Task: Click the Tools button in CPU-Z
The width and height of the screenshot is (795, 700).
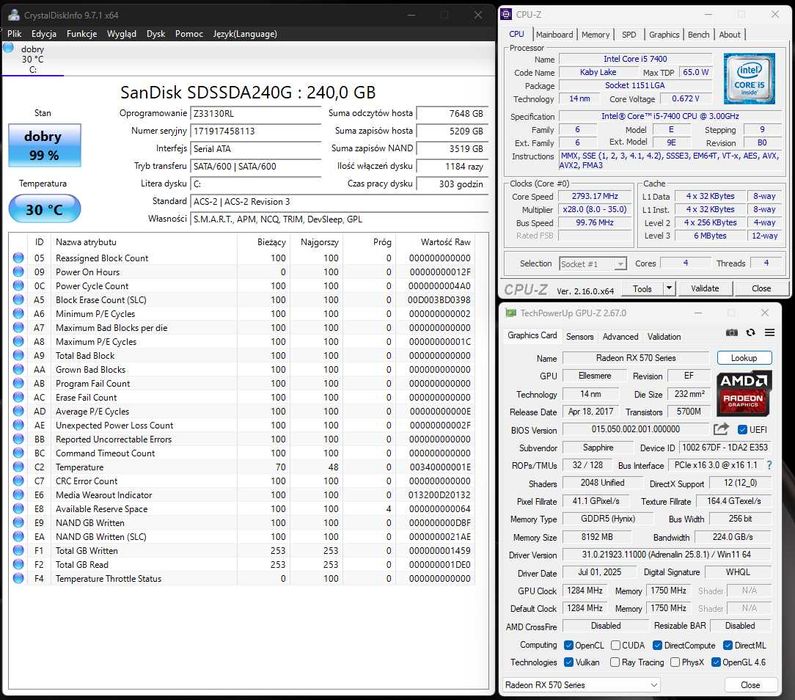Action: coord(642,288)
